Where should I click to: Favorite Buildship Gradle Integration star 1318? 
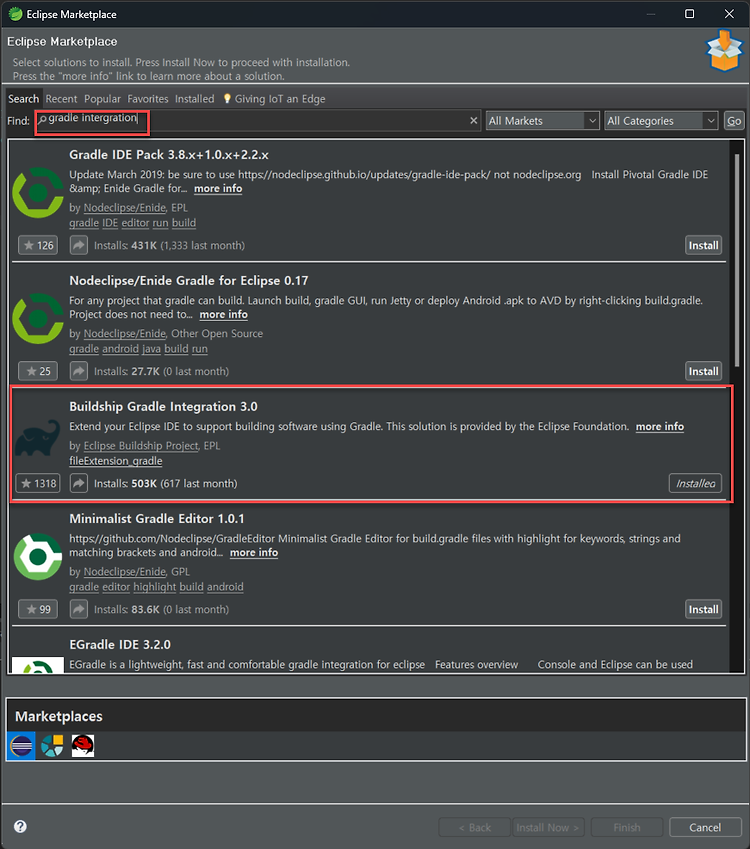38,483
